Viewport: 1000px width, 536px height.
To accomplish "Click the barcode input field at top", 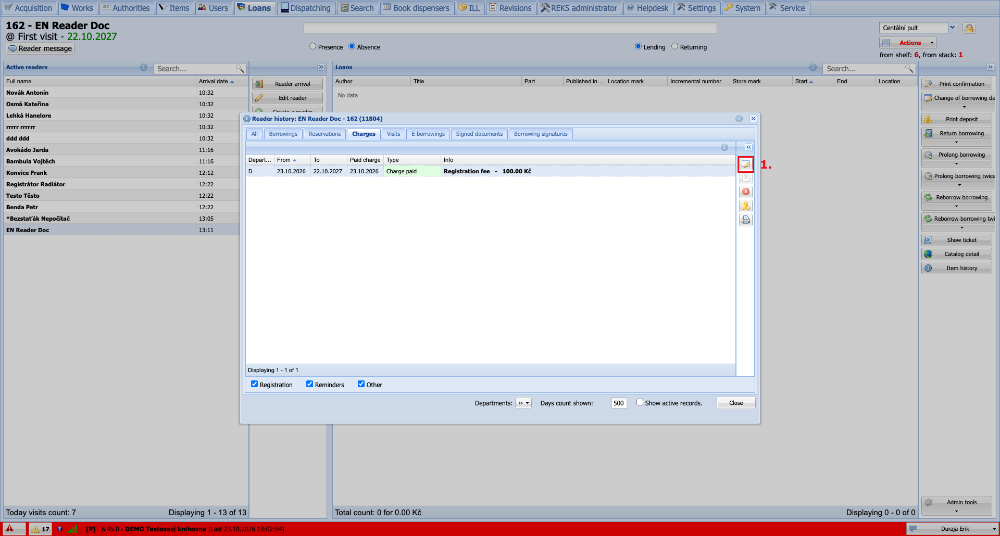I will pos(510,28).
